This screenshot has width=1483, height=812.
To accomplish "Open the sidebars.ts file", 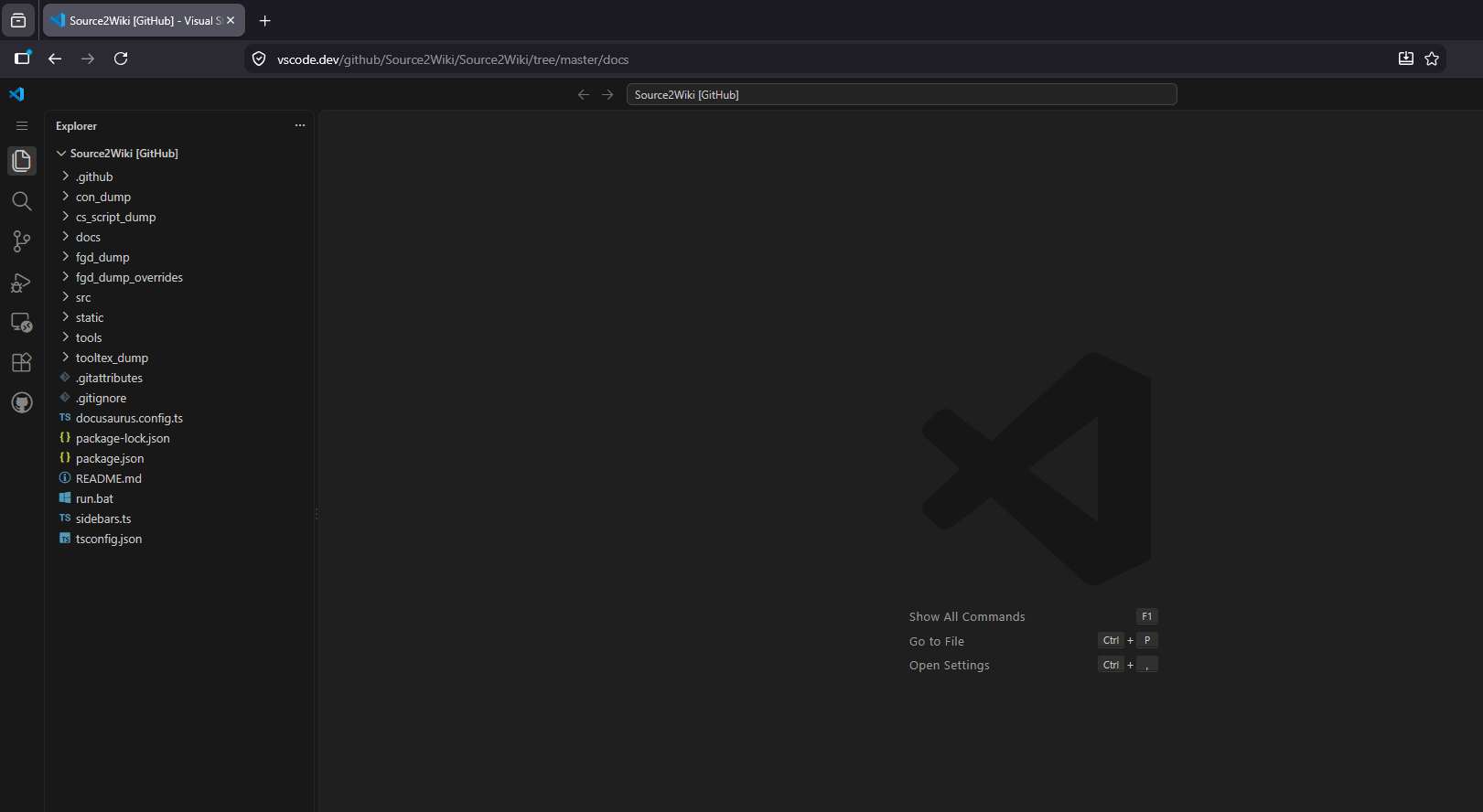I will click(x=179, y=518).
